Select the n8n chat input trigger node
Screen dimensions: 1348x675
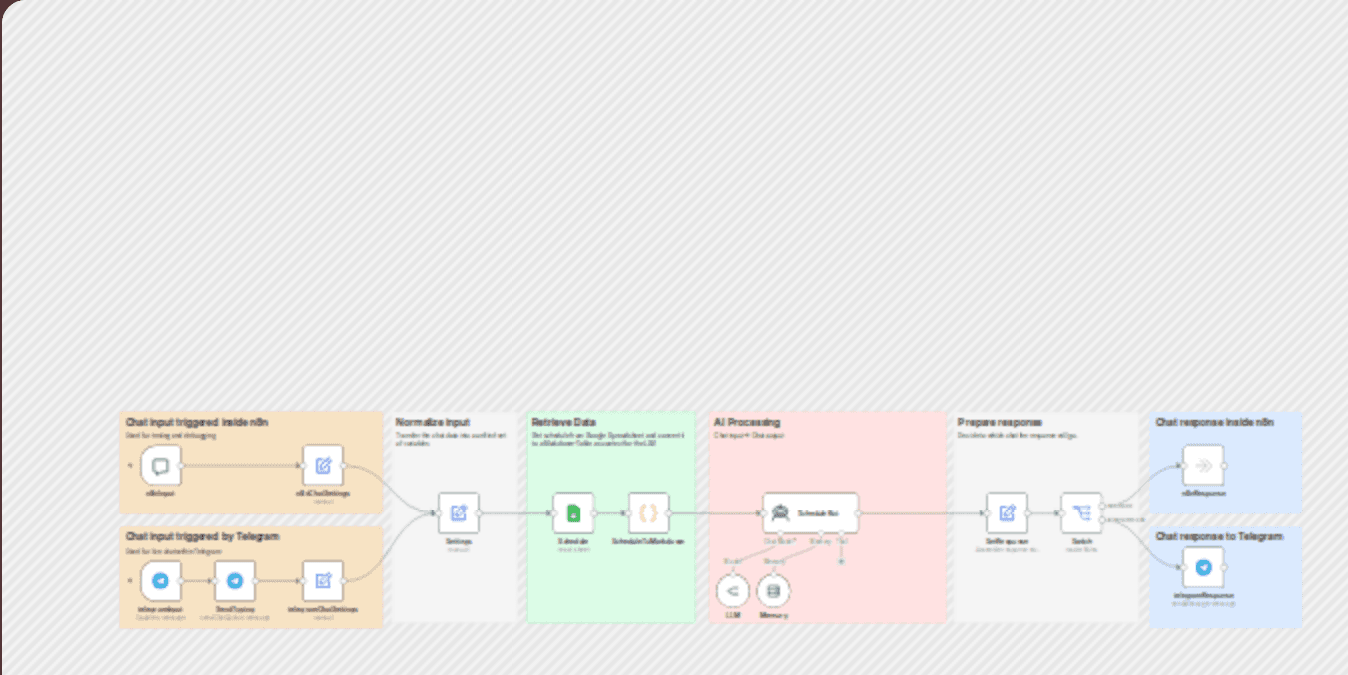tap(160, 465)
